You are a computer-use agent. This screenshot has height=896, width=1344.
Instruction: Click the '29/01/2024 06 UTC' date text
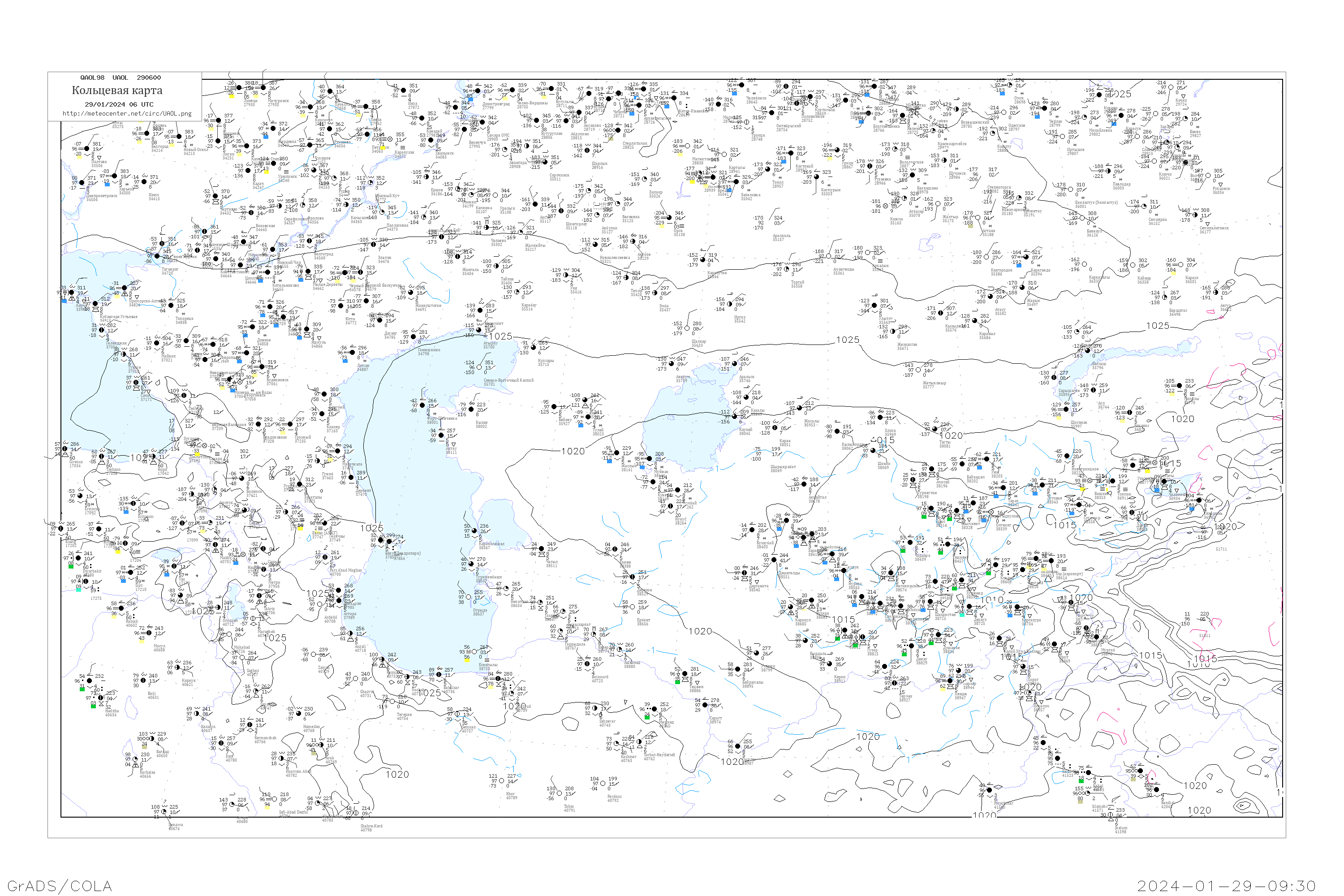(x=119, y=104)
